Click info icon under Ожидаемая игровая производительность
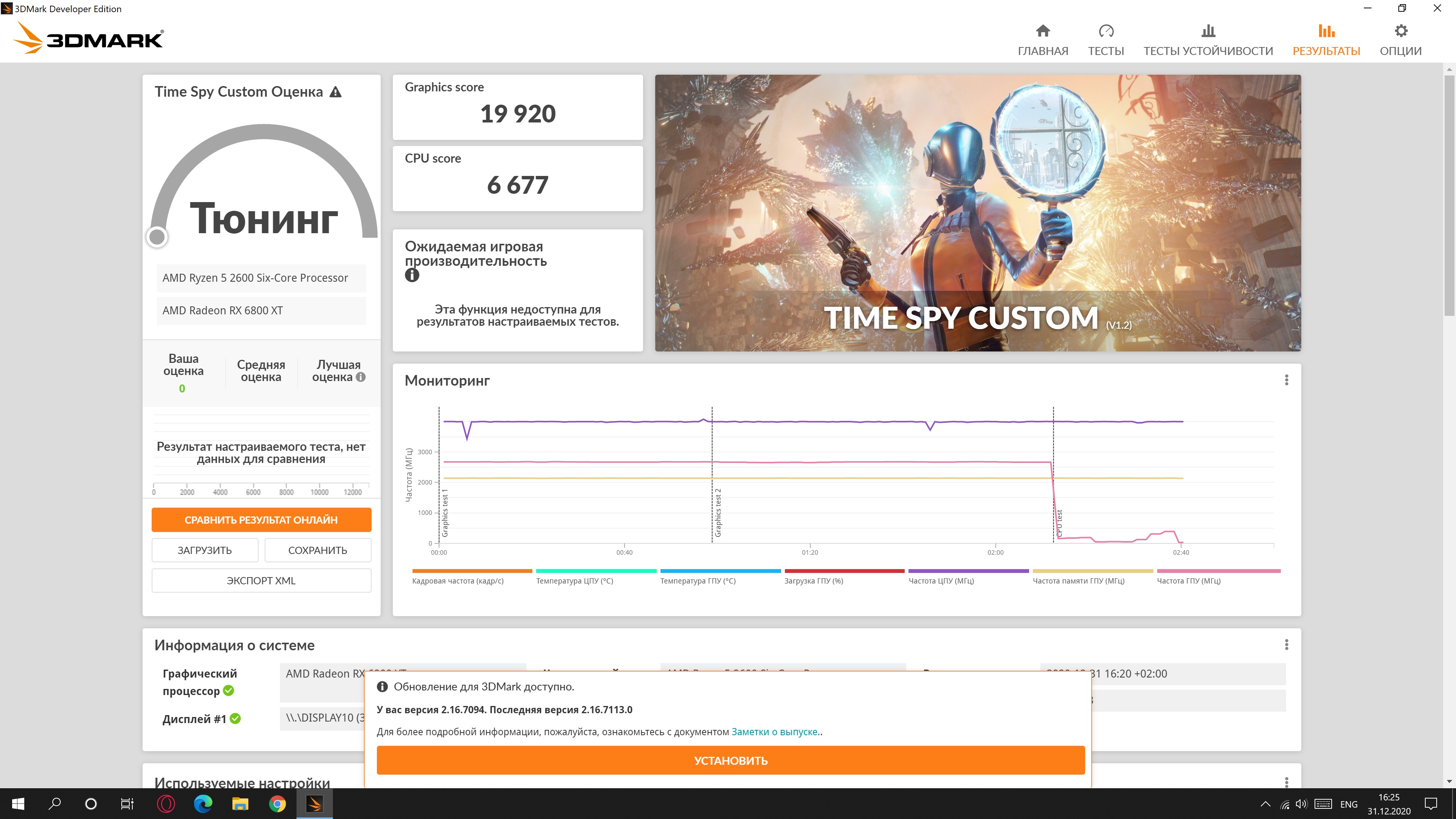1456x819 pixels. point(412,275)
